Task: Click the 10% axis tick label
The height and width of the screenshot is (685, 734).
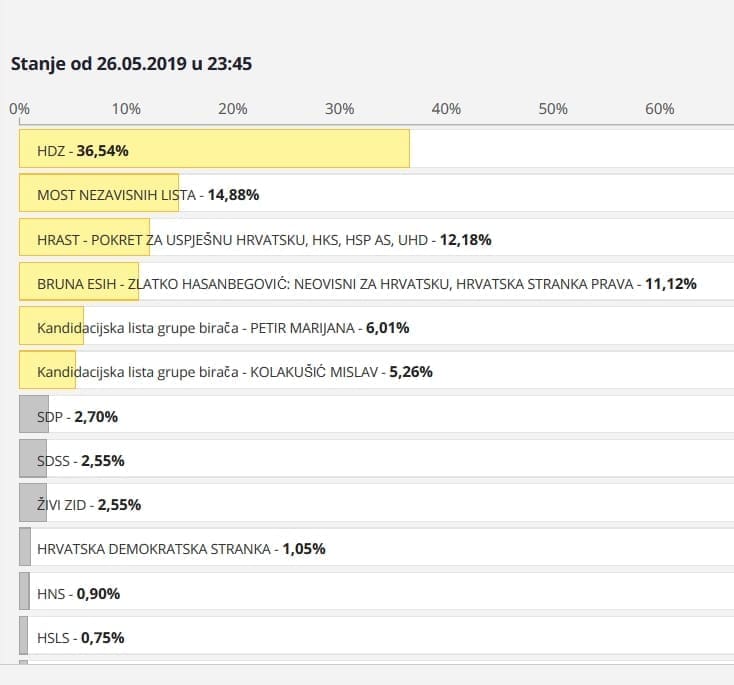Action: pos(126,109)
